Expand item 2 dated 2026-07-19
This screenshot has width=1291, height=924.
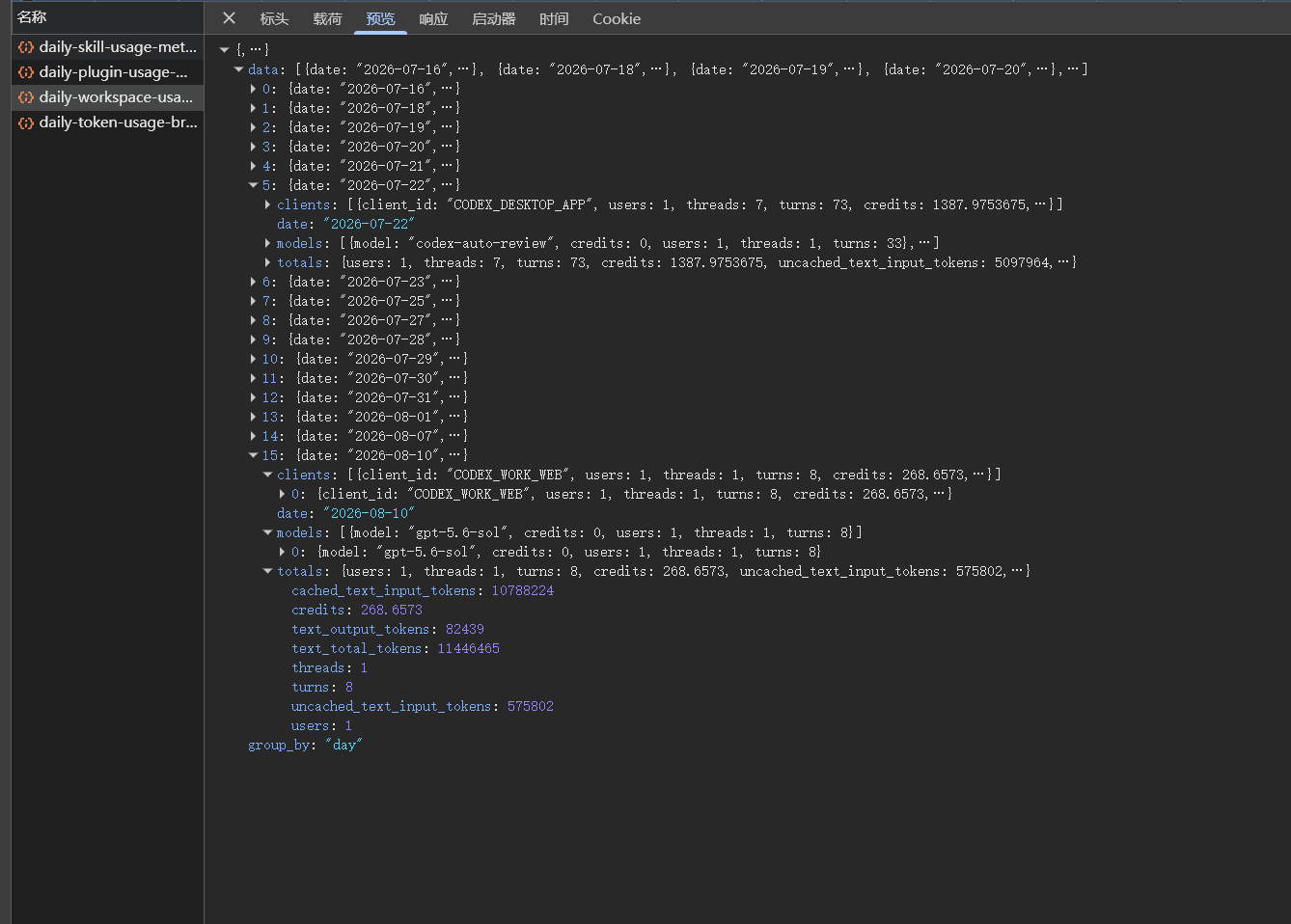254,127
